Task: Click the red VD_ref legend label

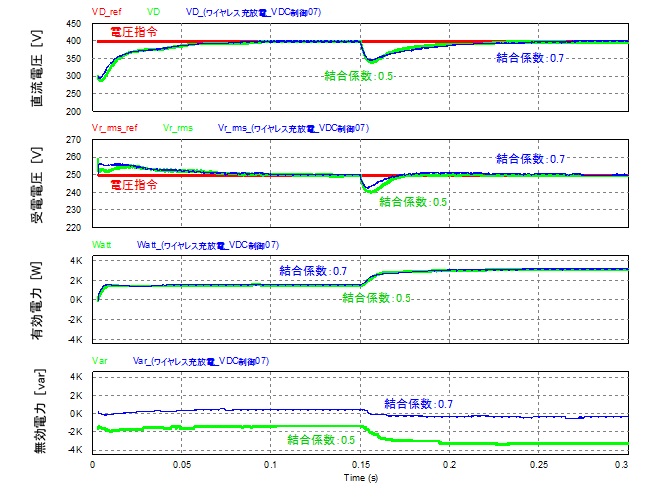Action: point(107,11)
